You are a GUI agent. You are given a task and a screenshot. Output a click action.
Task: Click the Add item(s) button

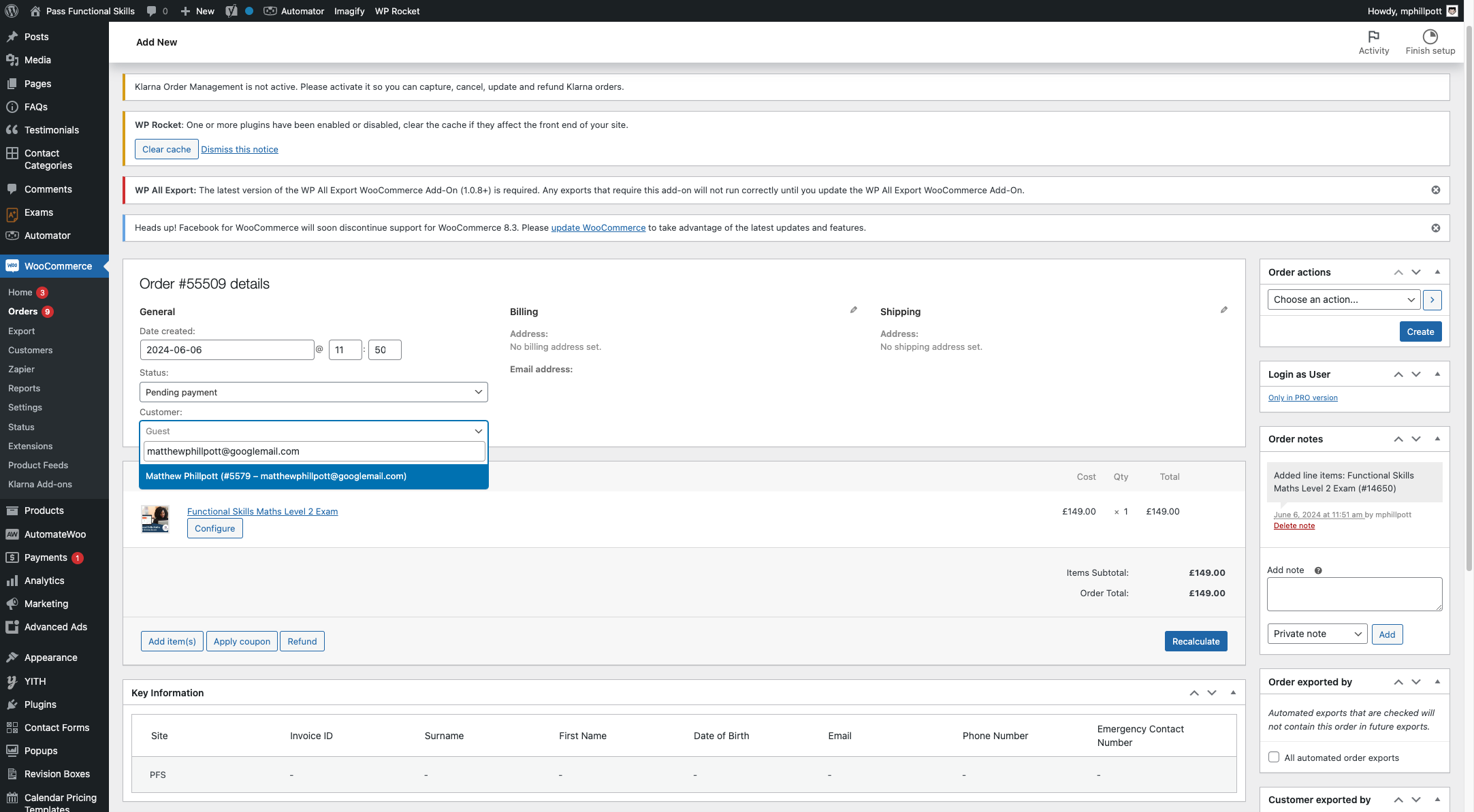pos(172,641)
